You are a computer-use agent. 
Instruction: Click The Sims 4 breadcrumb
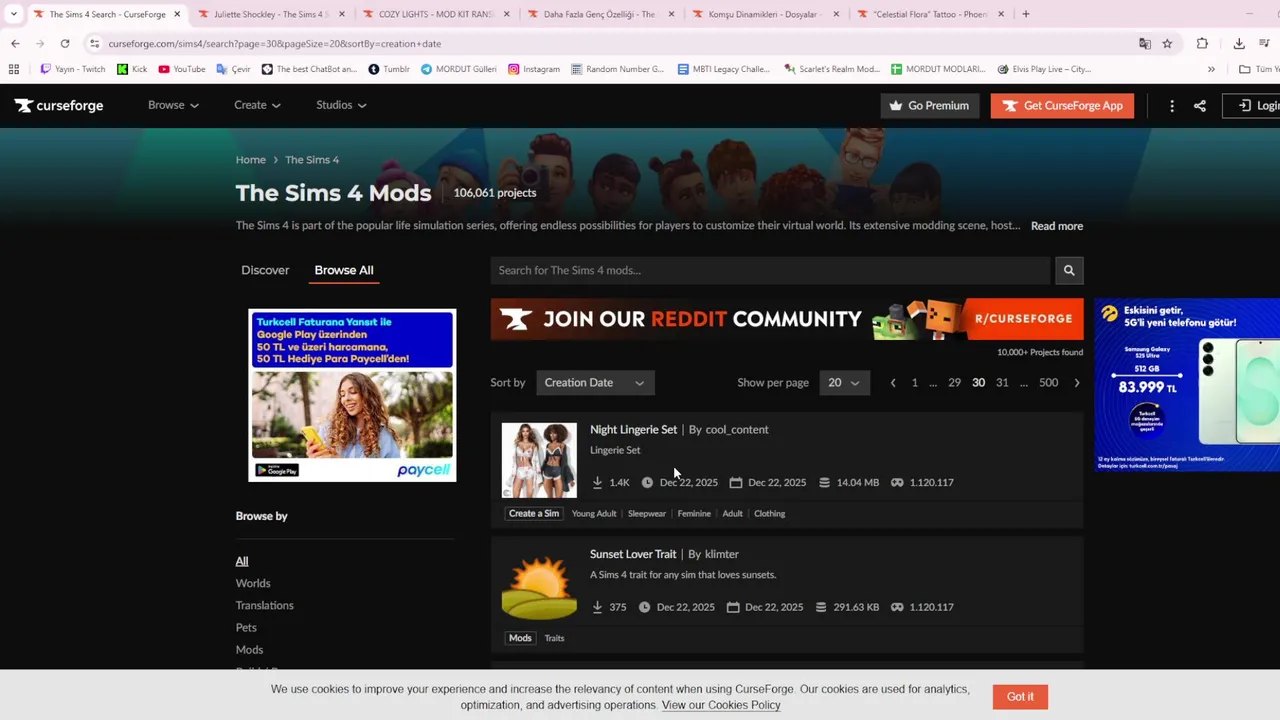pos(312,160)
